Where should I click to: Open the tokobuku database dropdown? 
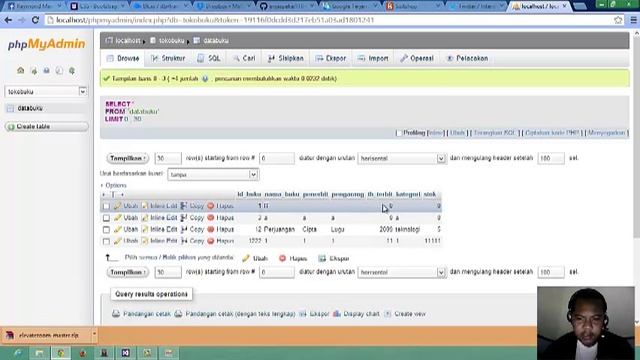coord(46,91)
